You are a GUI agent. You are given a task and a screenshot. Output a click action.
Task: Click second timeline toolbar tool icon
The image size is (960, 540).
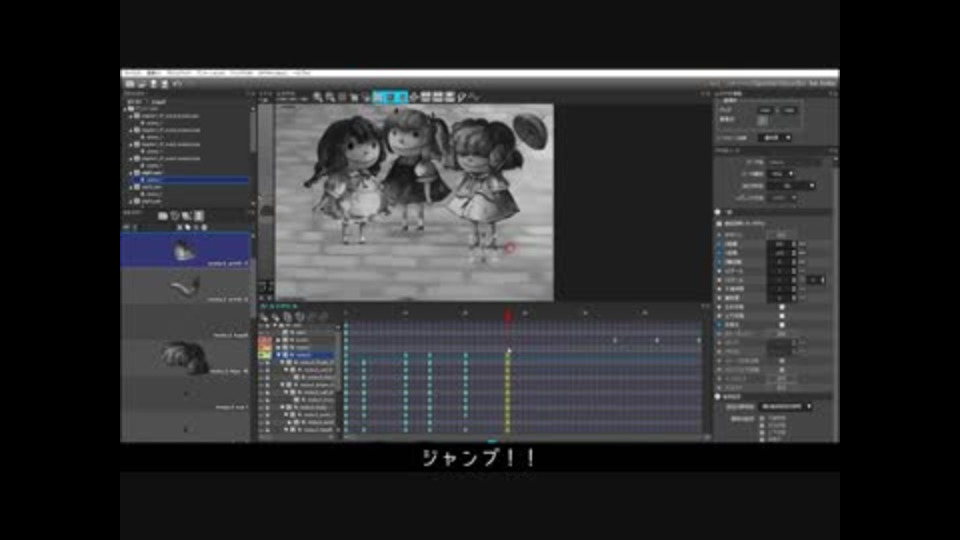click(x=276, y=317)
